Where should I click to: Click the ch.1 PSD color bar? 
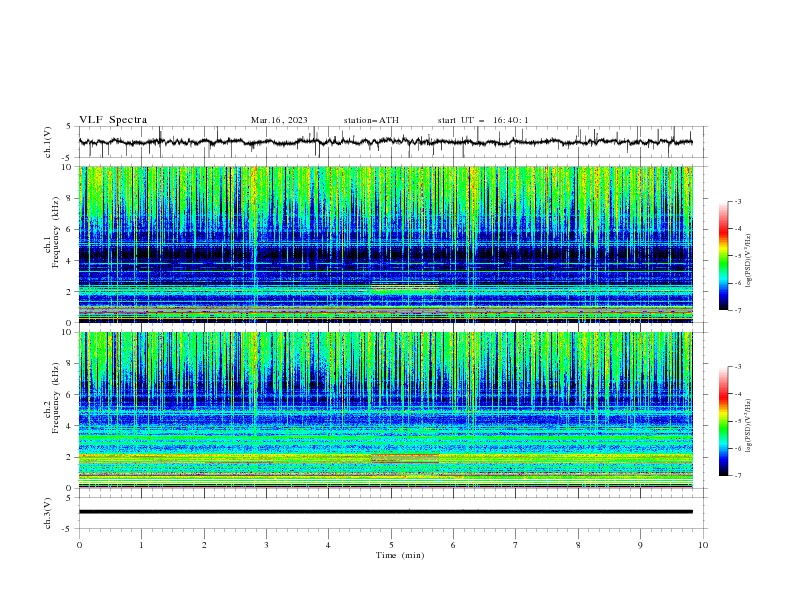pos(723,256)
